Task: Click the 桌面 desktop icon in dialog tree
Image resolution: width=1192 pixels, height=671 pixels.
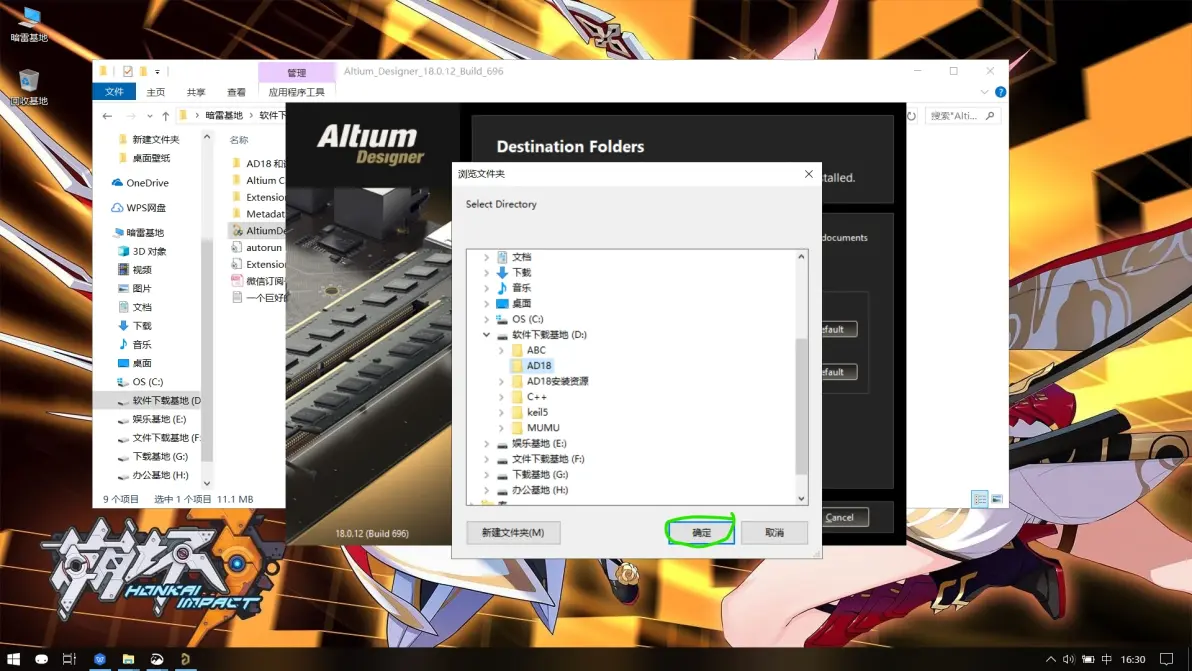Action: click(x=502, y=303)
